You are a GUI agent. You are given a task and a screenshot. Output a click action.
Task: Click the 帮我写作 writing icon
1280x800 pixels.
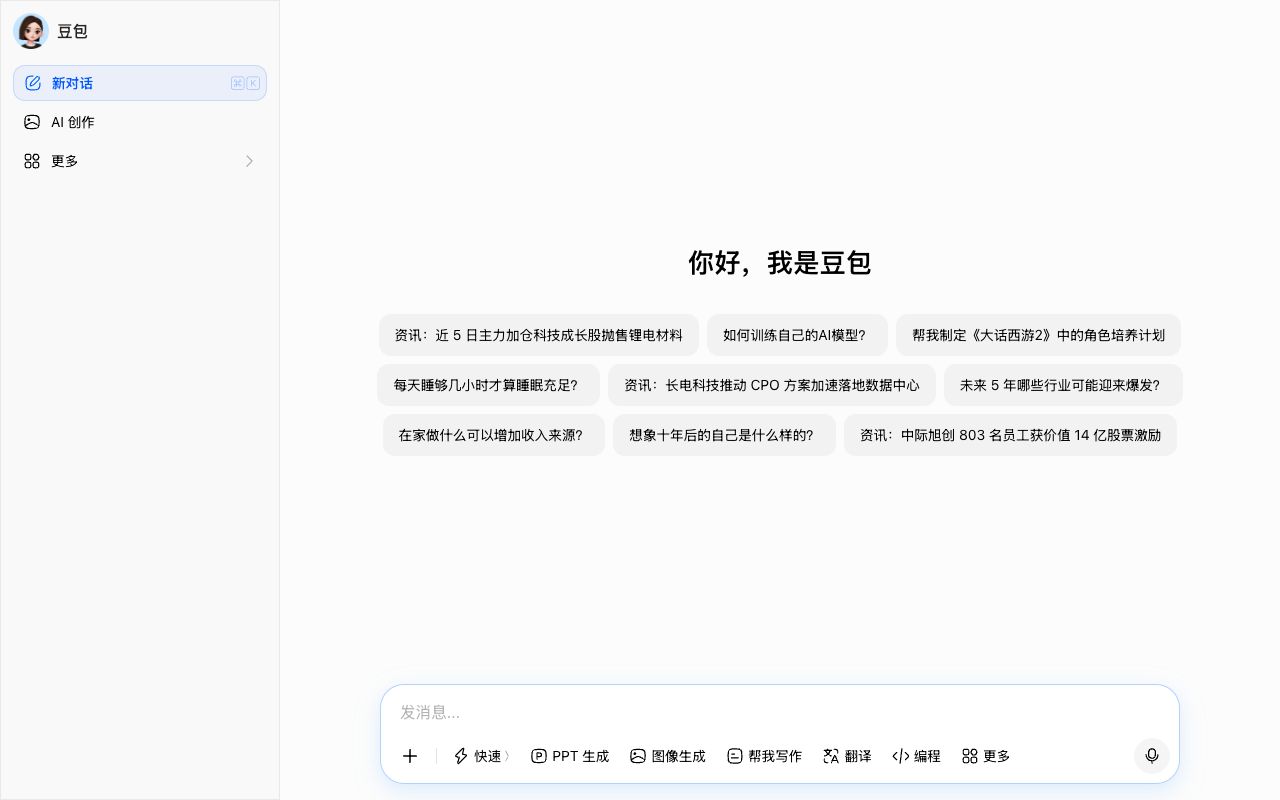[735, 756]
